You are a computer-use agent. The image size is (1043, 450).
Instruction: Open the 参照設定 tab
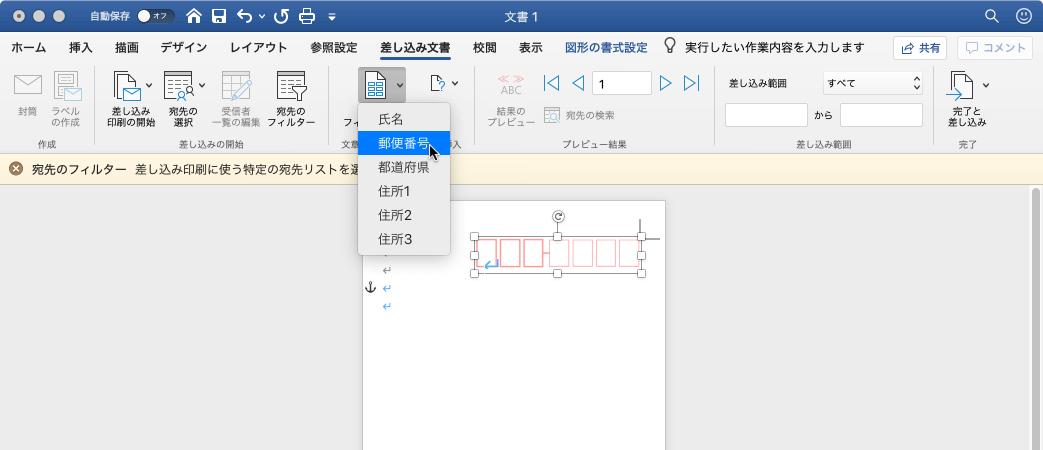pyautogui.click(x=334, y=47)
